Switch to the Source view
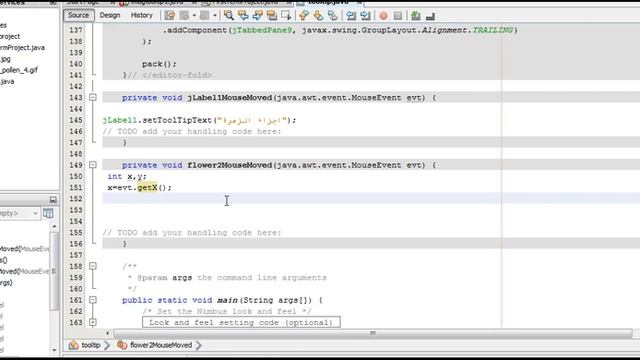The height and width of the screenshot is (360, 640). 78,15
